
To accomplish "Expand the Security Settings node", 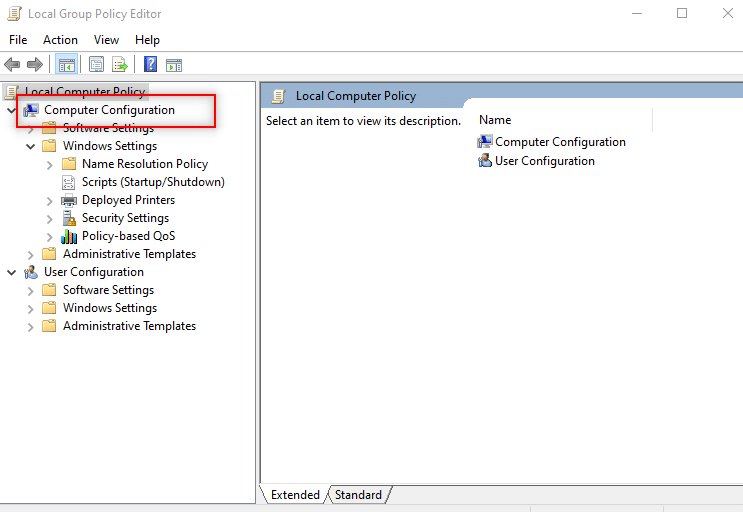I will (x=50, y=219).
